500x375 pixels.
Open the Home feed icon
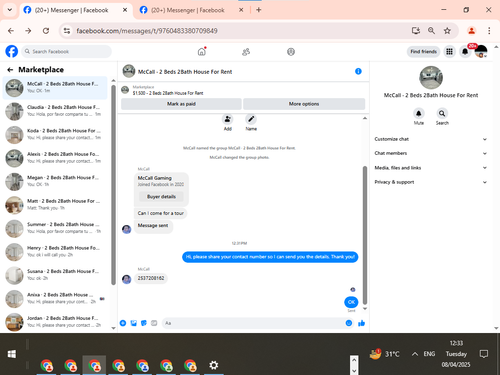(202, 52)
